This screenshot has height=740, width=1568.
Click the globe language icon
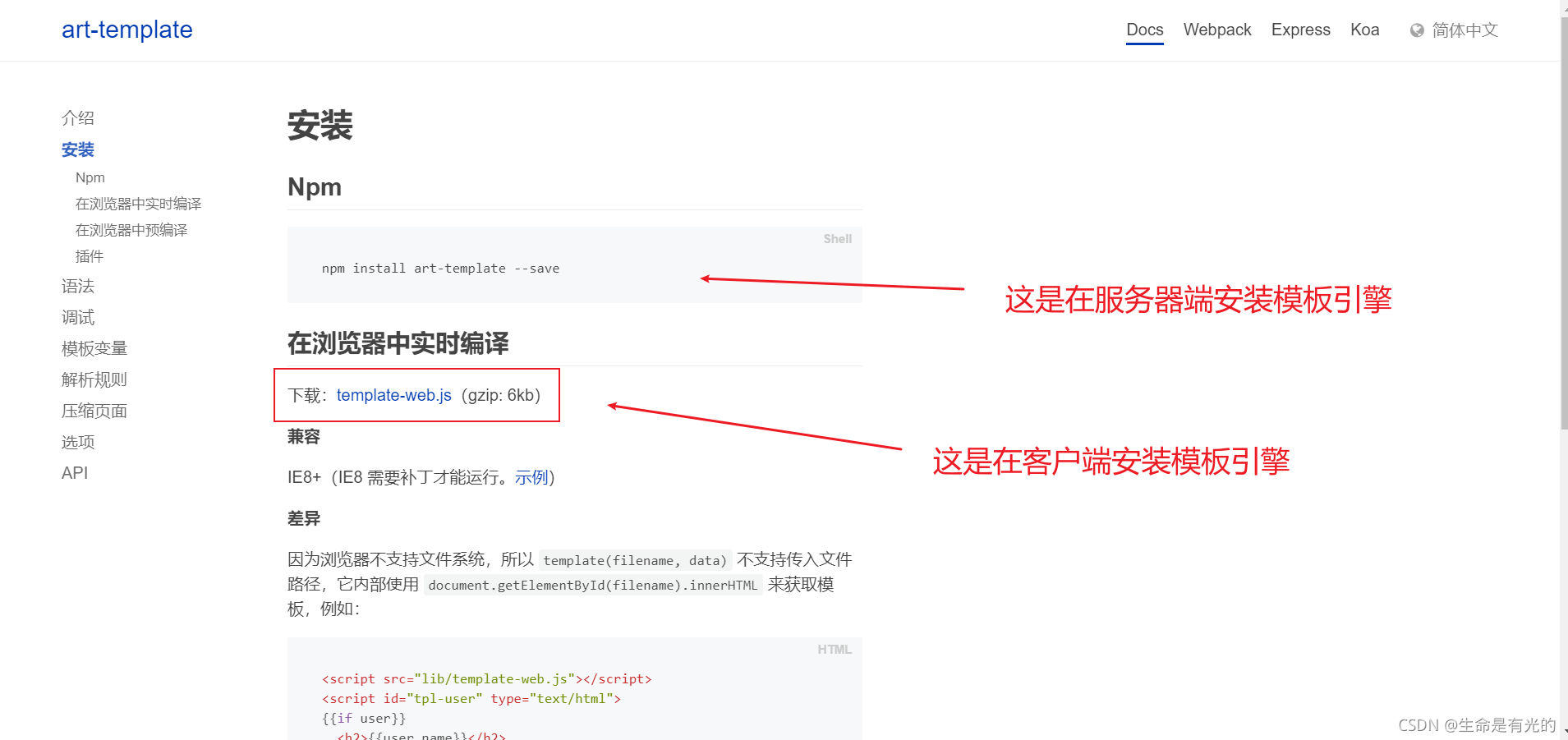pyautogui.click(x=1417, y=30)
